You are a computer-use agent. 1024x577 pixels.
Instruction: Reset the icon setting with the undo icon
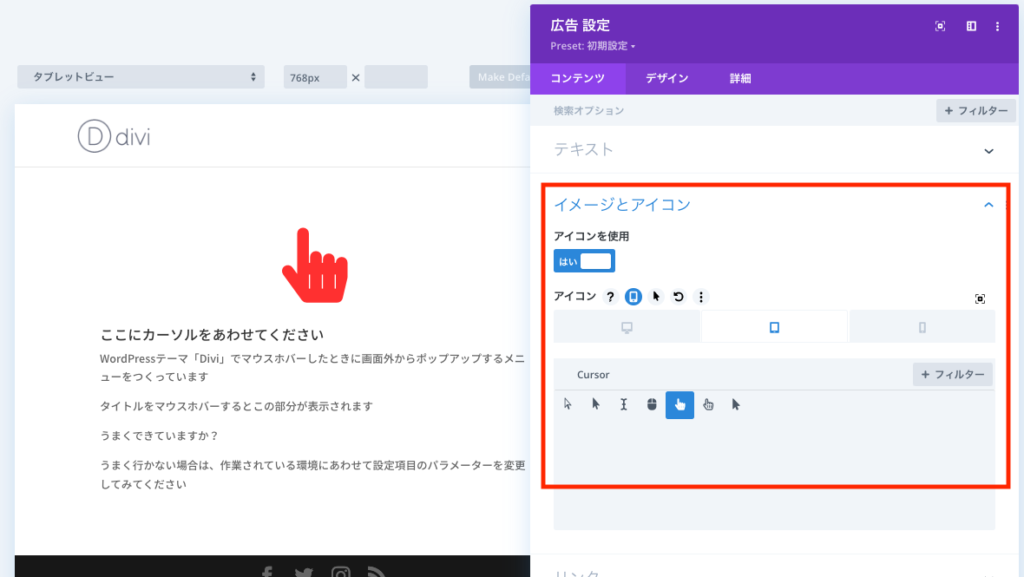tap(676, 296)
